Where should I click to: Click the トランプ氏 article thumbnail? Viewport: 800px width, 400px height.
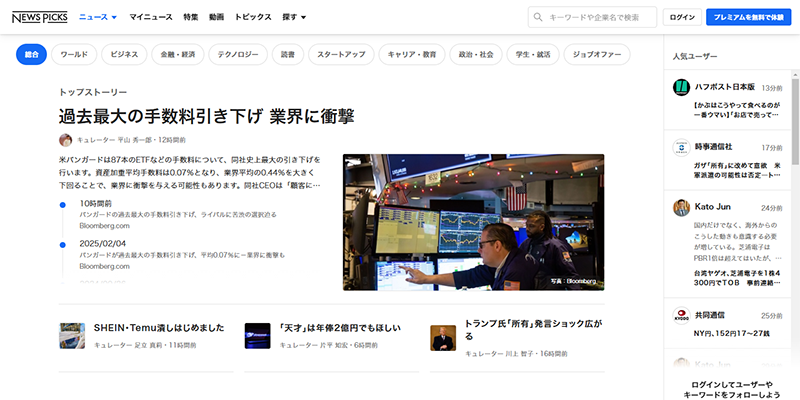click(x=443, y=336)
